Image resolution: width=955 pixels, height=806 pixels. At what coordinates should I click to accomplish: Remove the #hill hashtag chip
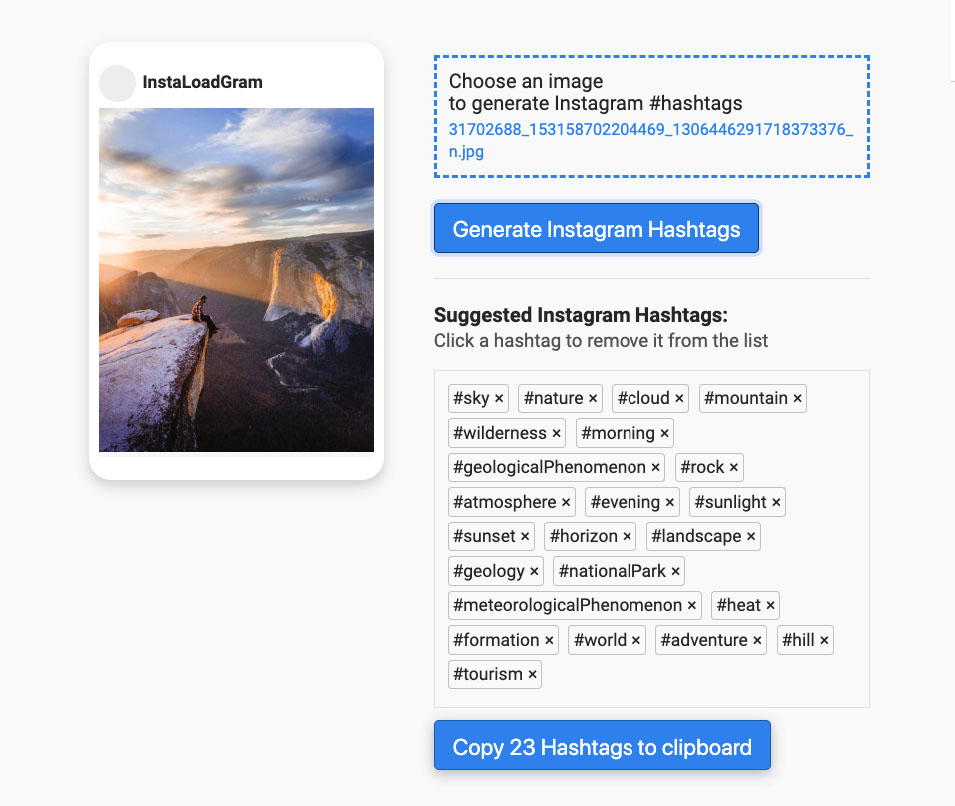point(805,640)
